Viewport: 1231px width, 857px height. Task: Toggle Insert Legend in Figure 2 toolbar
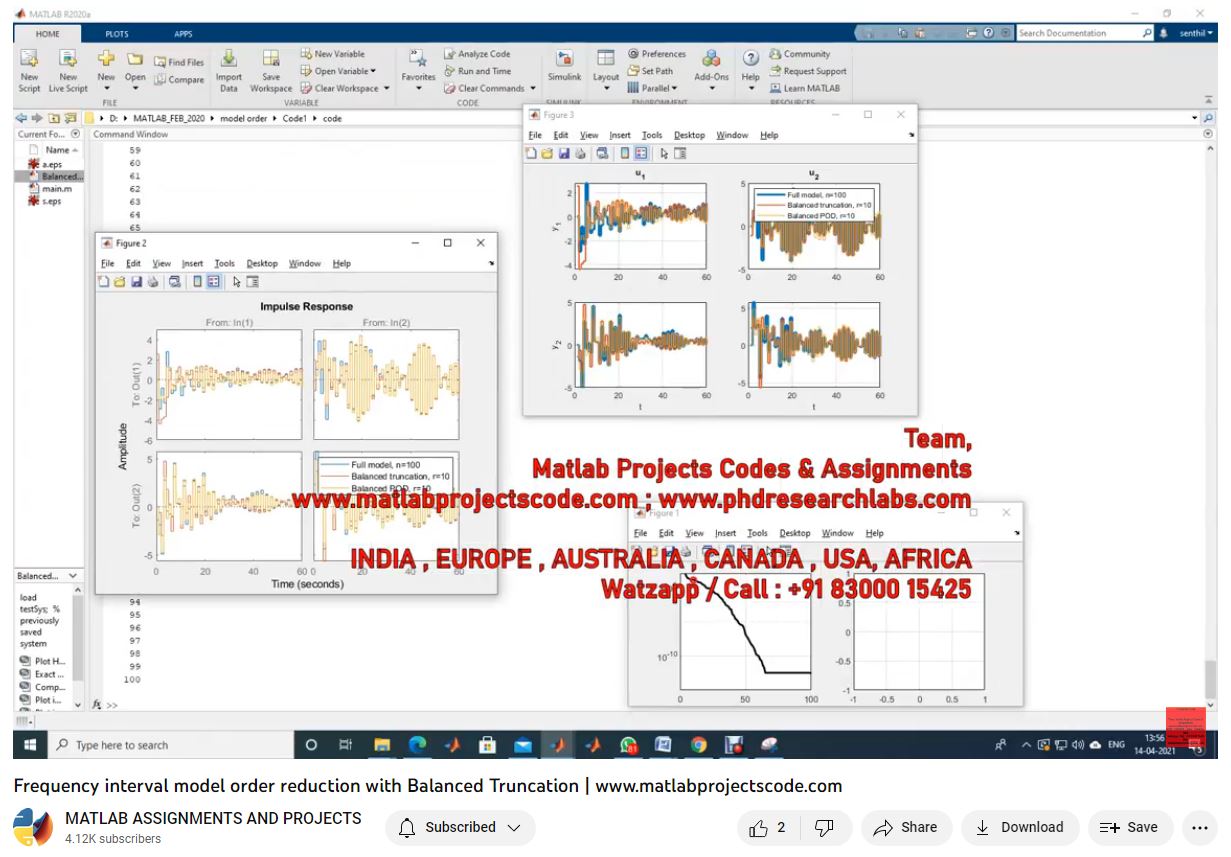pyautogui.click(x=214, y=282)
